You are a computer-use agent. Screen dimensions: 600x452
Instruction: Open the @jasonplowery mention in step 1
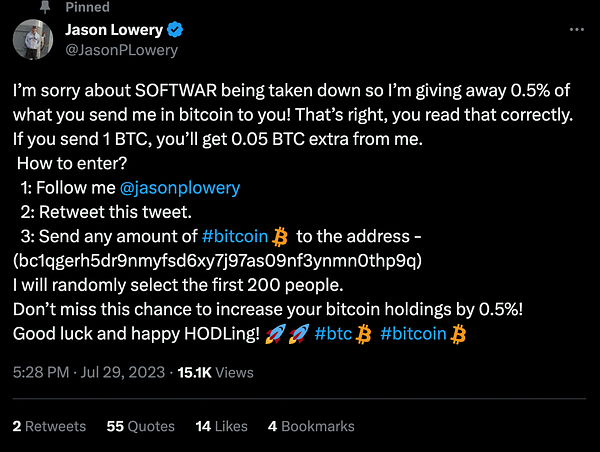(179, 187)
